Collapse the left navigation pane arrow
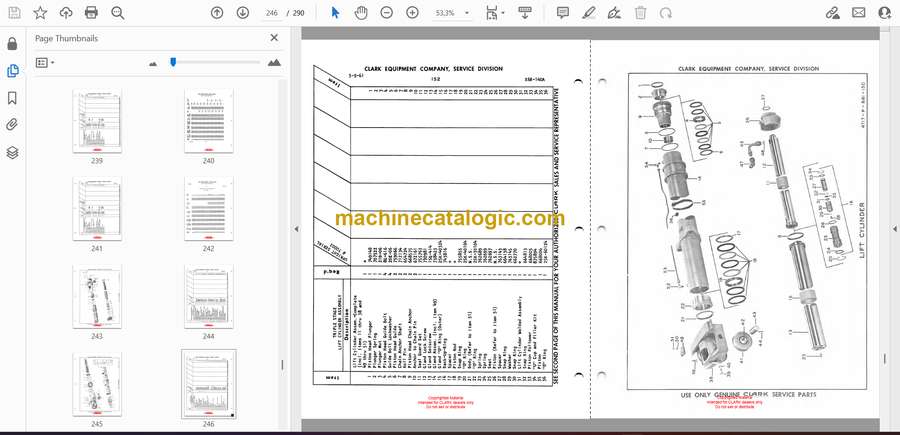The height and width of the screenshot is (435, 900). [x=296, y=229]
